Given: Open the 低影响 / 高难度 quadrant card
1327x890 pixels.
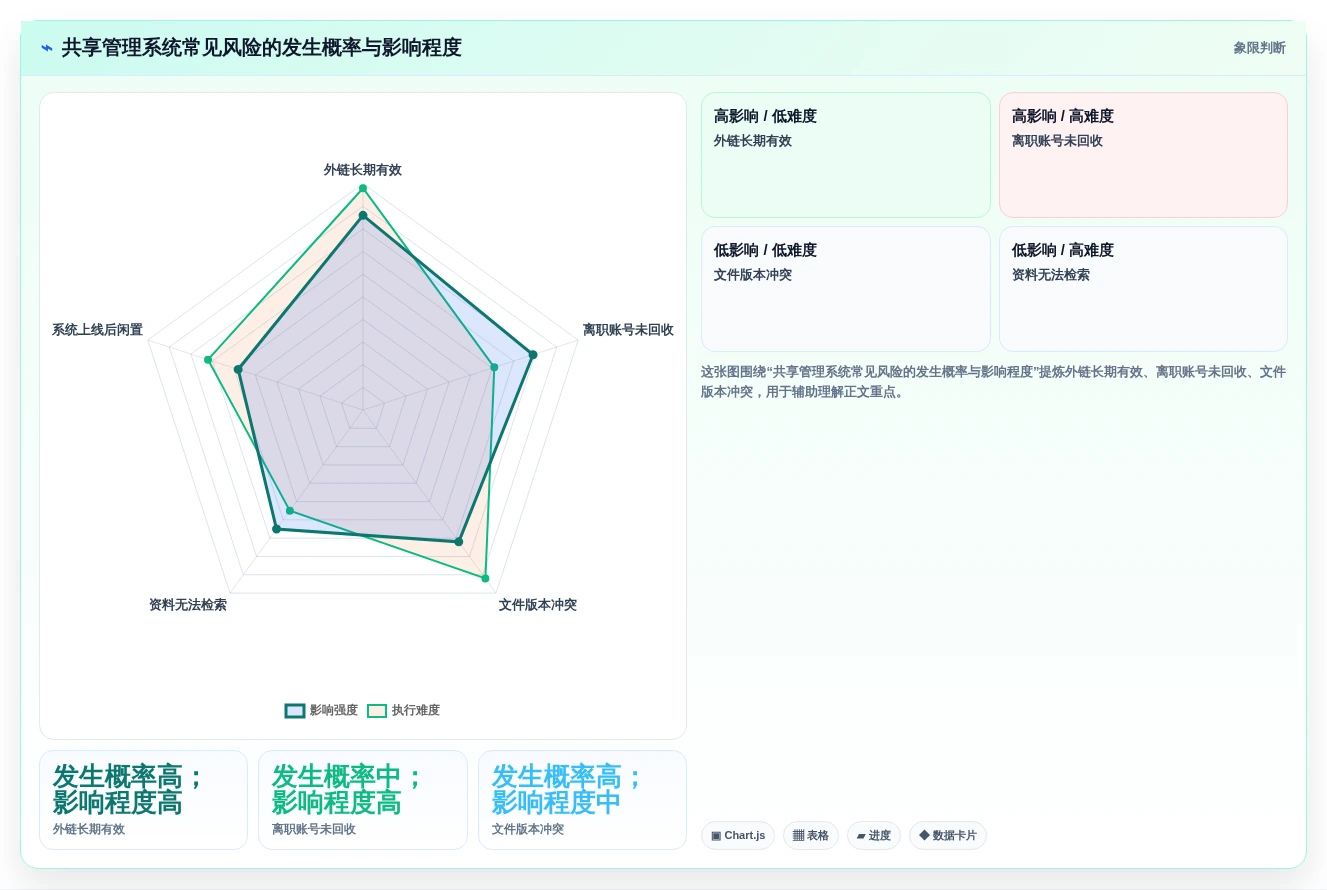Looking at the screenshot, I should (x=1143, y=289).
